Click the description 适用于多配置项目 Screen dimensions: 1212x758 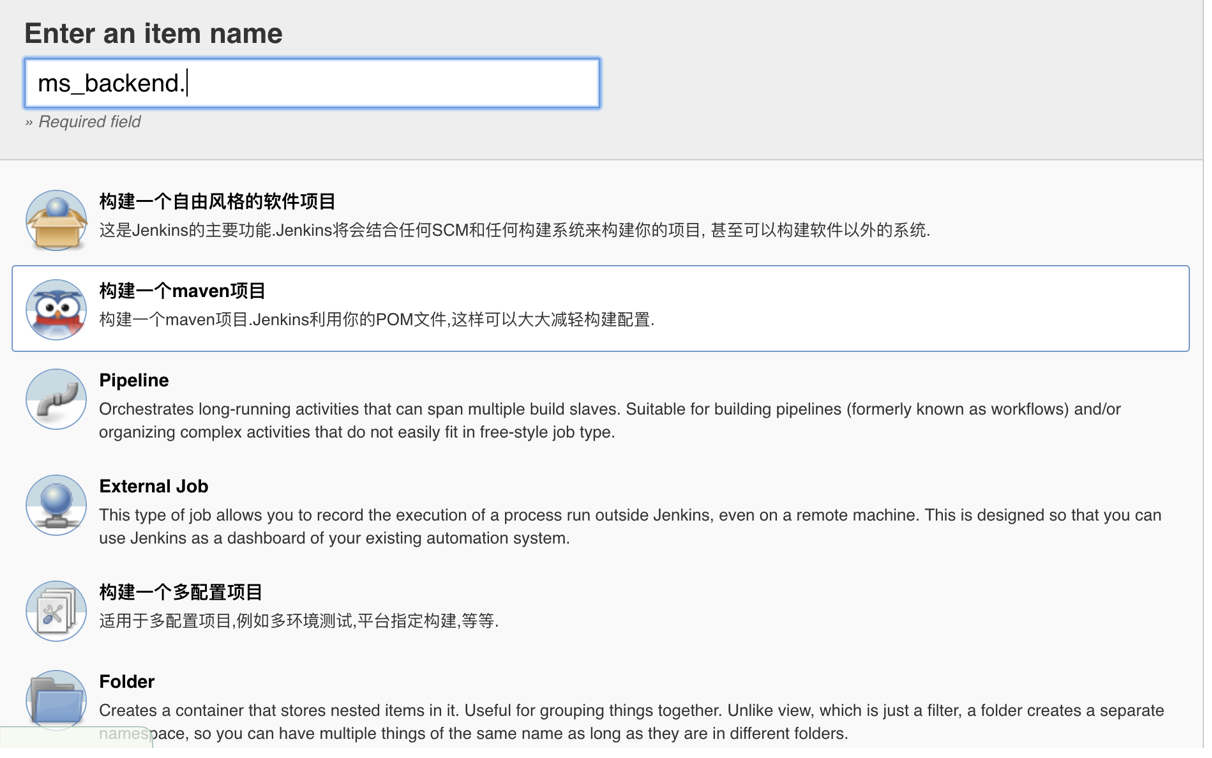point(299,621)
